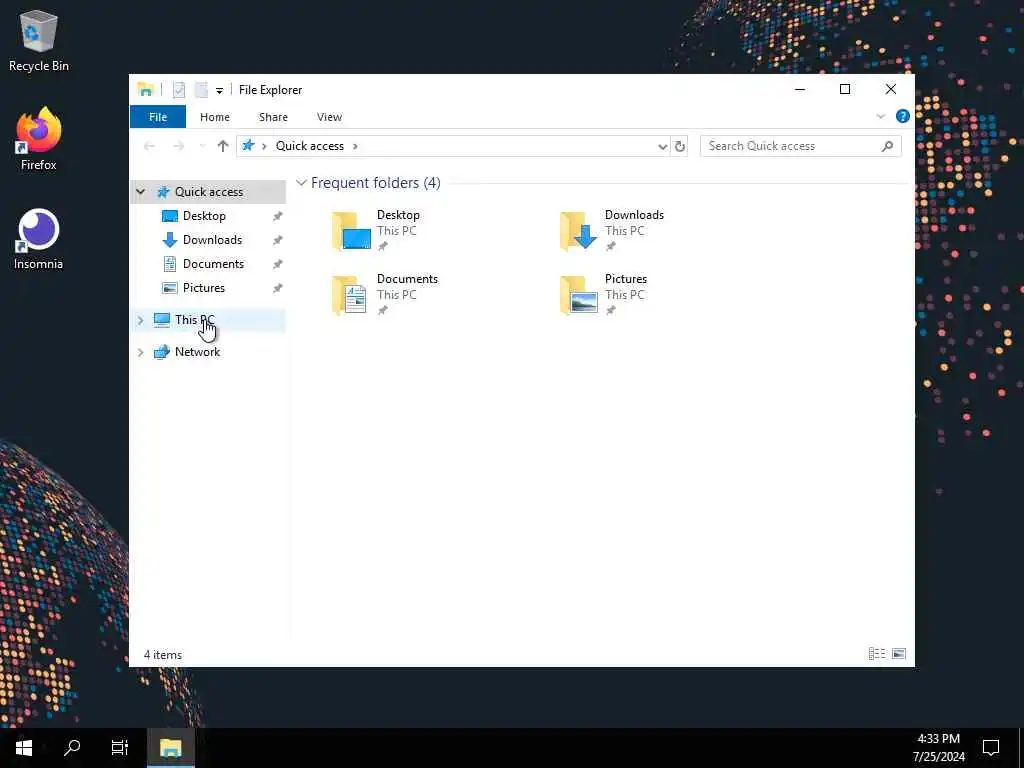This screenshot has height=768, width=1024.
Task: Open taskbar Search
Action: pyautogui.click(x=72, y=748)
